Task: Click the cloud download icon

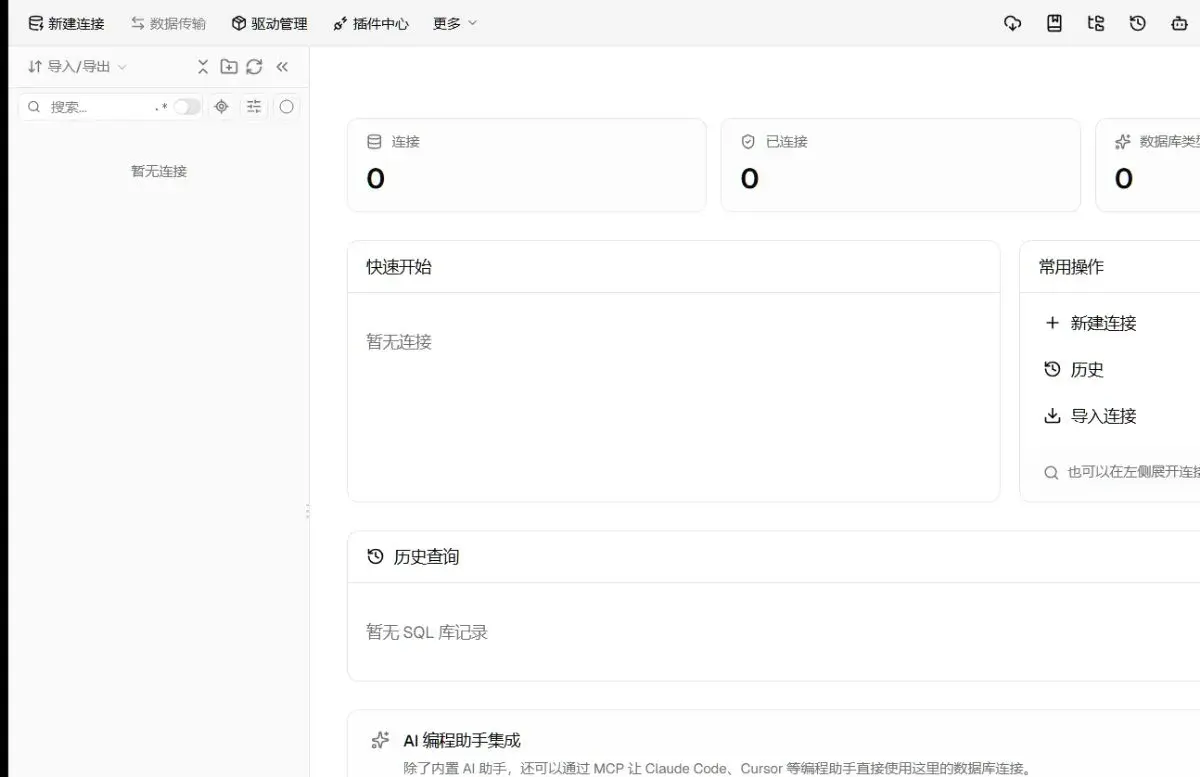Action: tap(1012, 23)
